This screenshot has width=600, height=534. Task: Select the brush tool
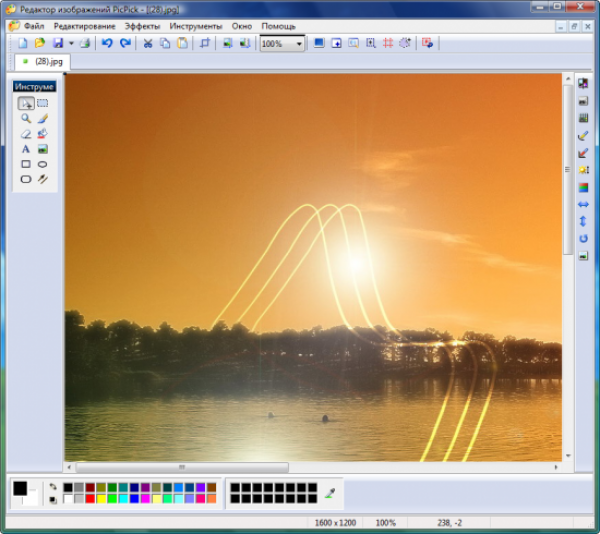(42, 119)
